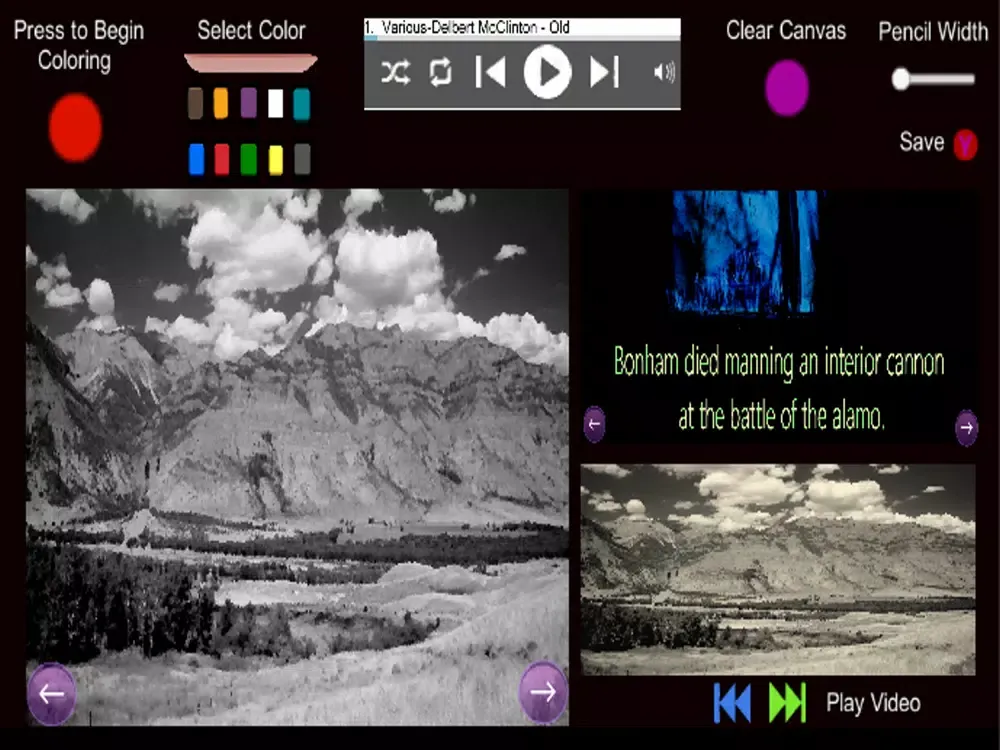Skip to next music track
The image size is (1000, 750).
pyautogui.click(x=604, y=71)
